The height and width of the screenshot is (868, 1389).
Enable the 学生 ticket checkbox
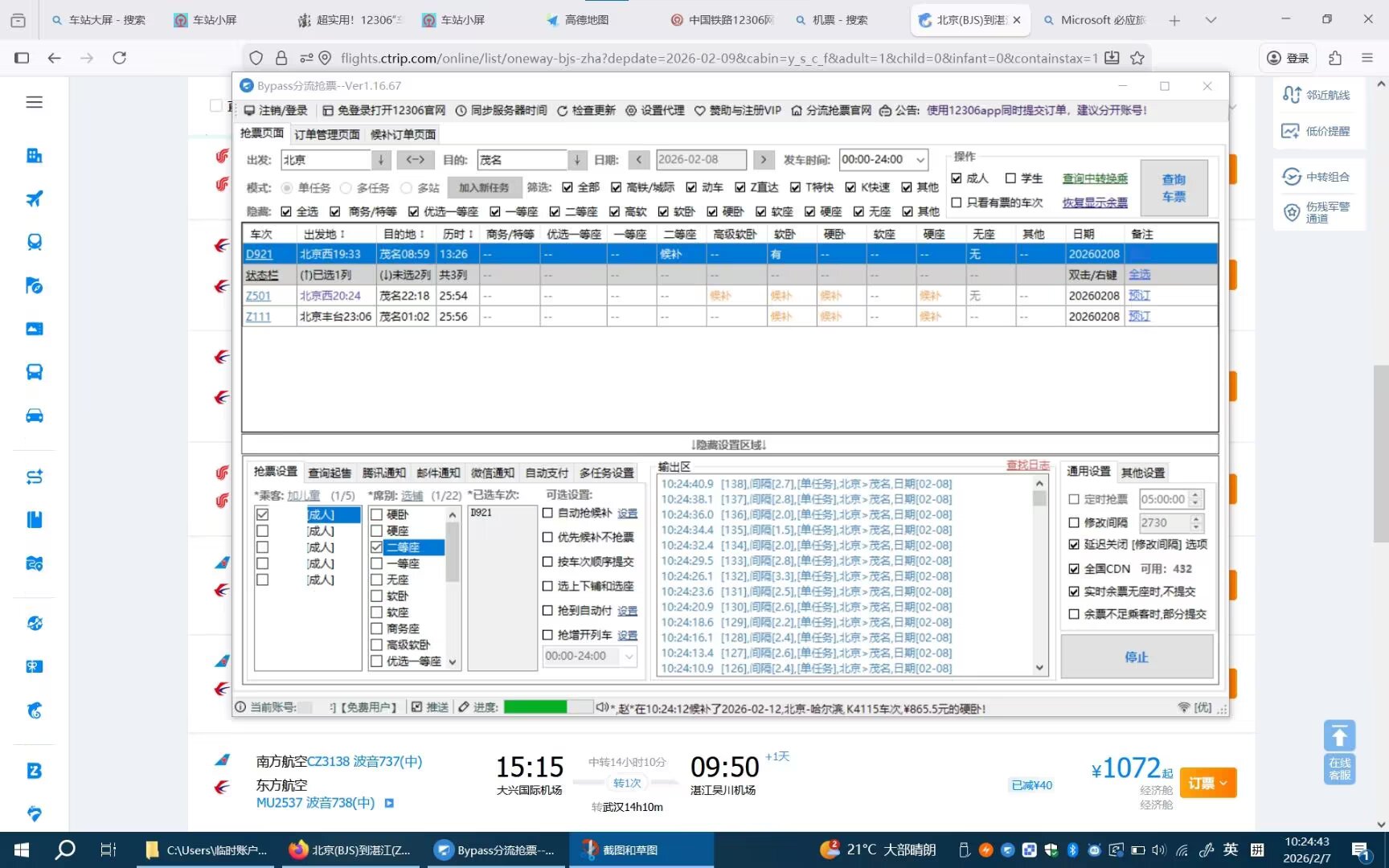tap(1011, 178)
